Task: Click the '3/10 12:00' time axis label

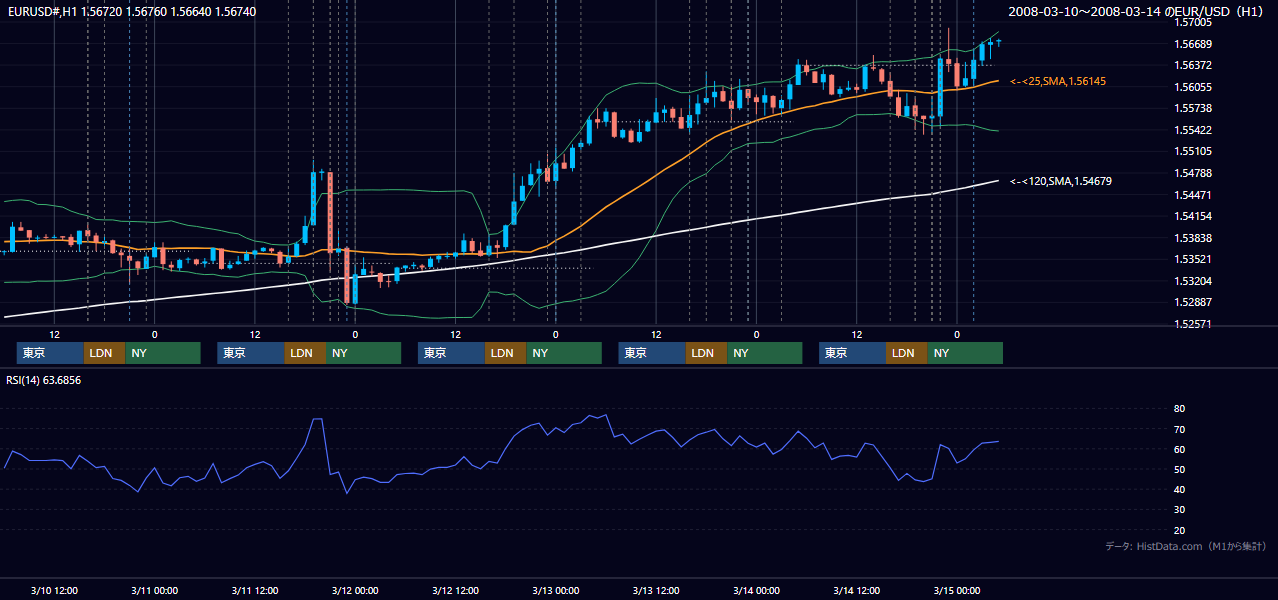Action: coord(55,590)
